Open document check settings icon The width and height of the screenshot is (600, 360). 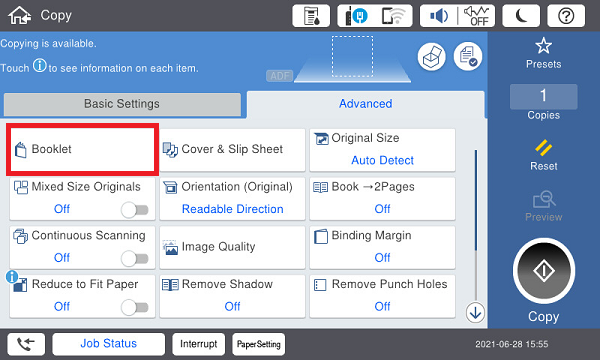click(468, 57)
